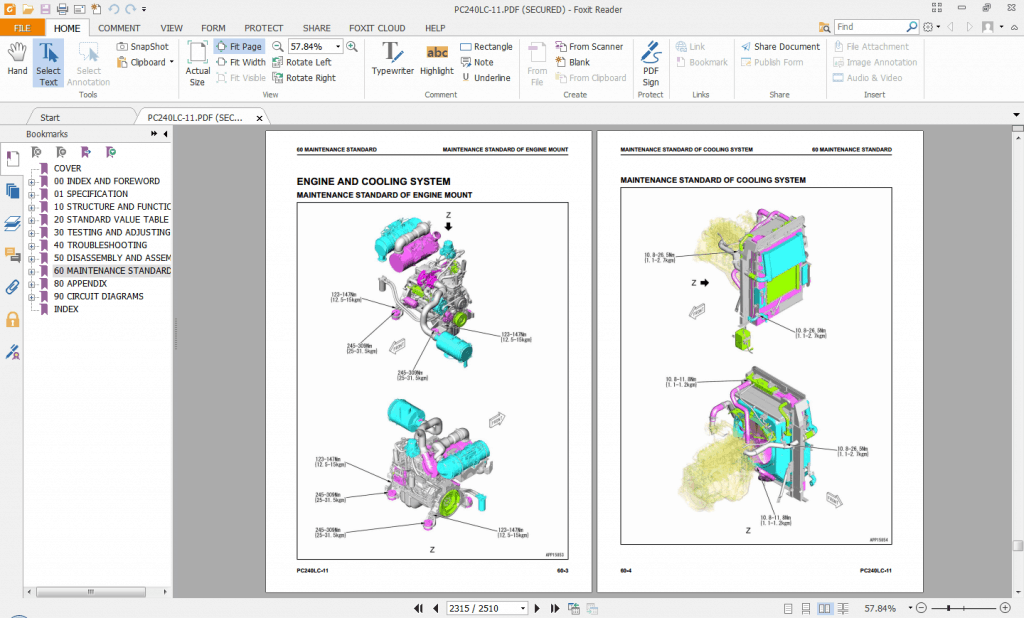
Task: Open the HELP tab
Action: coord(435,28)
